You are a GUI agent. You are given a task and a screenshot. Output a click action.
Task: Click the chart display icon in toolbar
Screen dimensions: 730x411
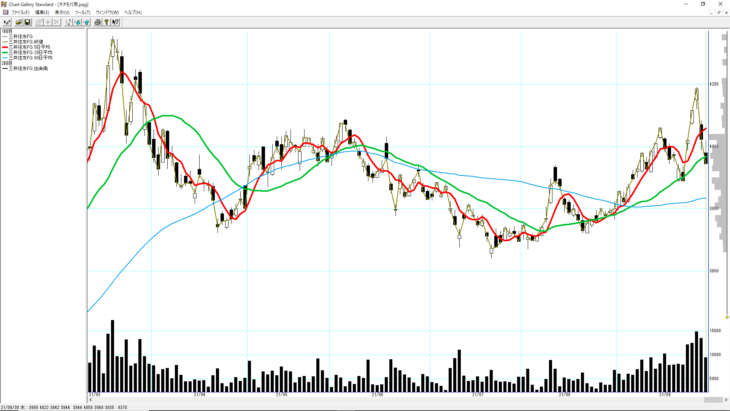coord(6,21)
